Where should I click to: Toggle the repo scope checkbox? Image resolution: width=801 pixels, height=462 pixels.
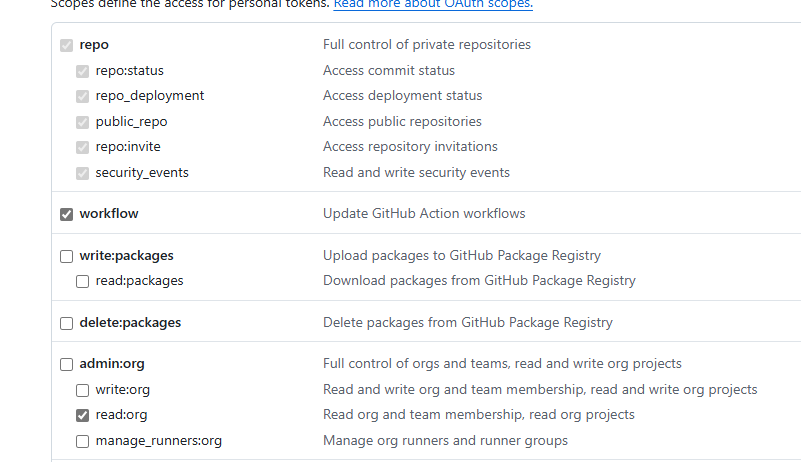[67, 45]
